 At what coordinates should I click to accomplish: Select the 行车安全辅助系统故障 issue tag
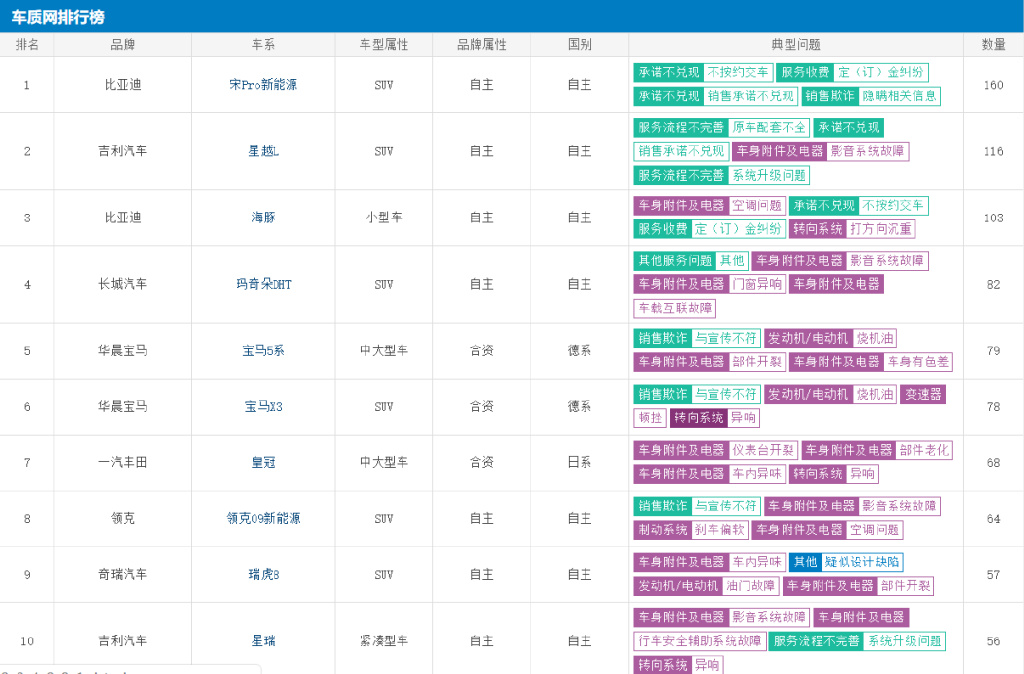tap(699, 641)
